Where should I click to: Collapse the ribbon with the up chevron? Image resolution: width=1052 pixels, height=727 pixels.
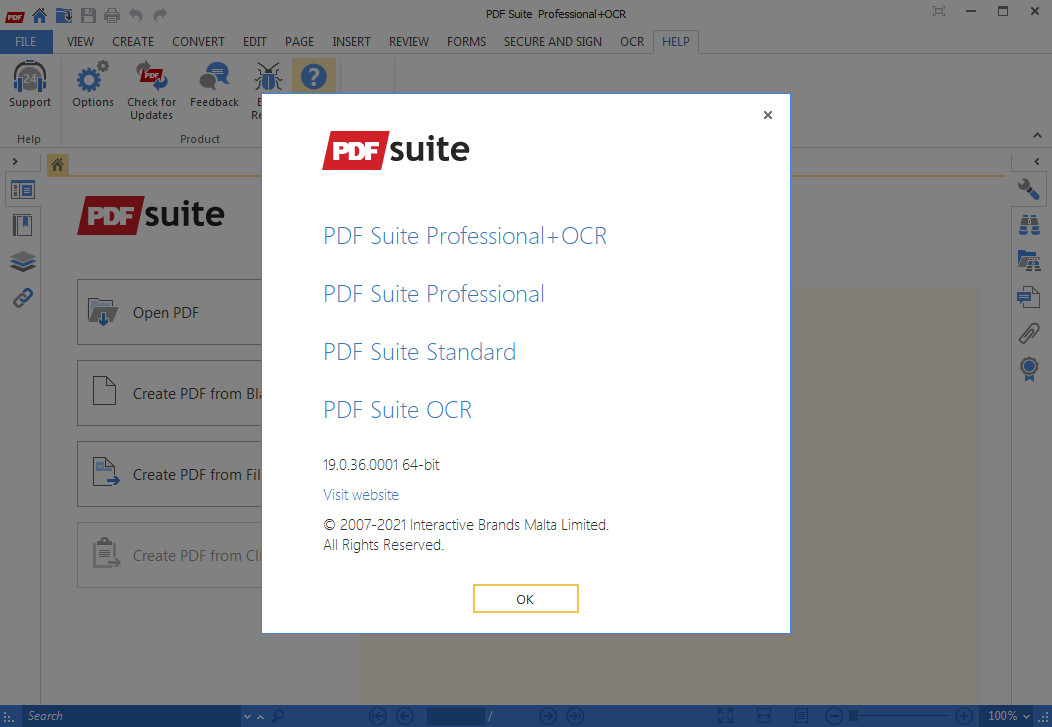point(1037,135)
